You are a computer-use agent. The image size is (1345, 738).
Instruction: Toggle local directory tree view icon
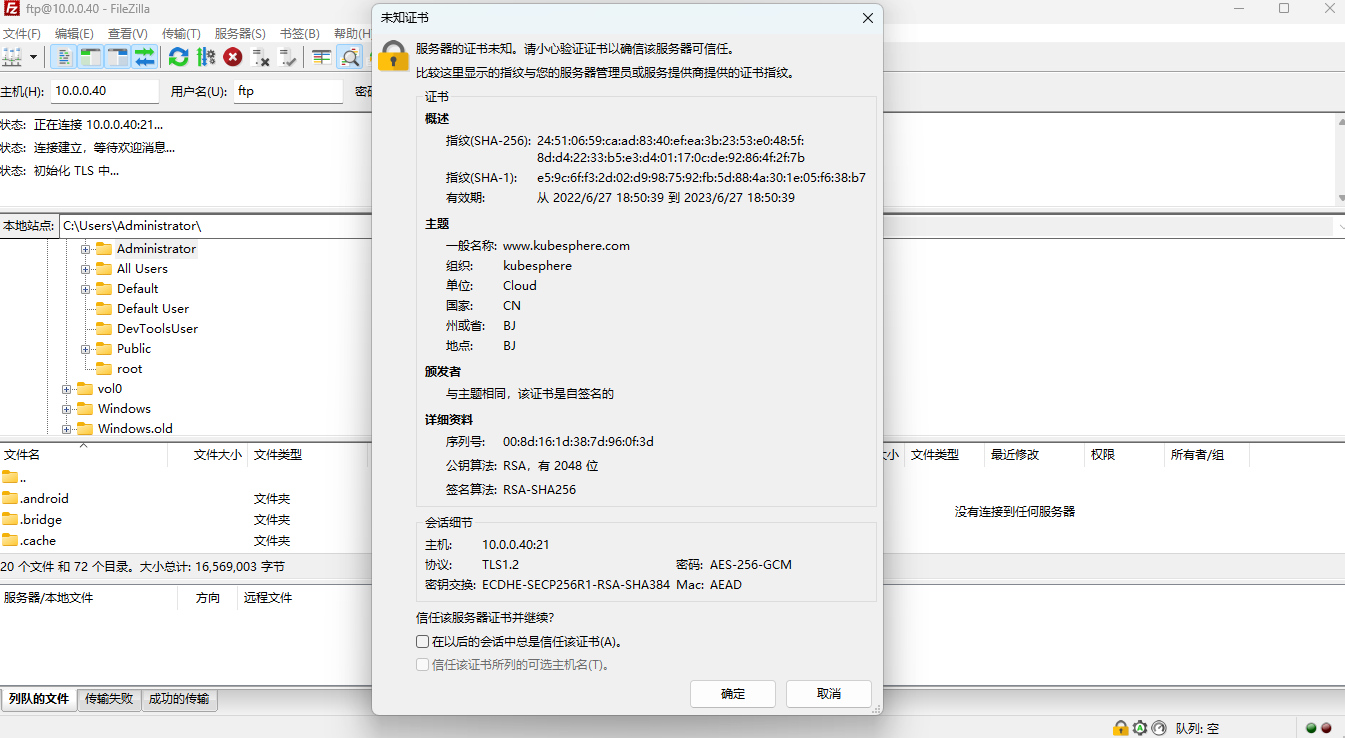pyautogui.click(x=91, y=57)
